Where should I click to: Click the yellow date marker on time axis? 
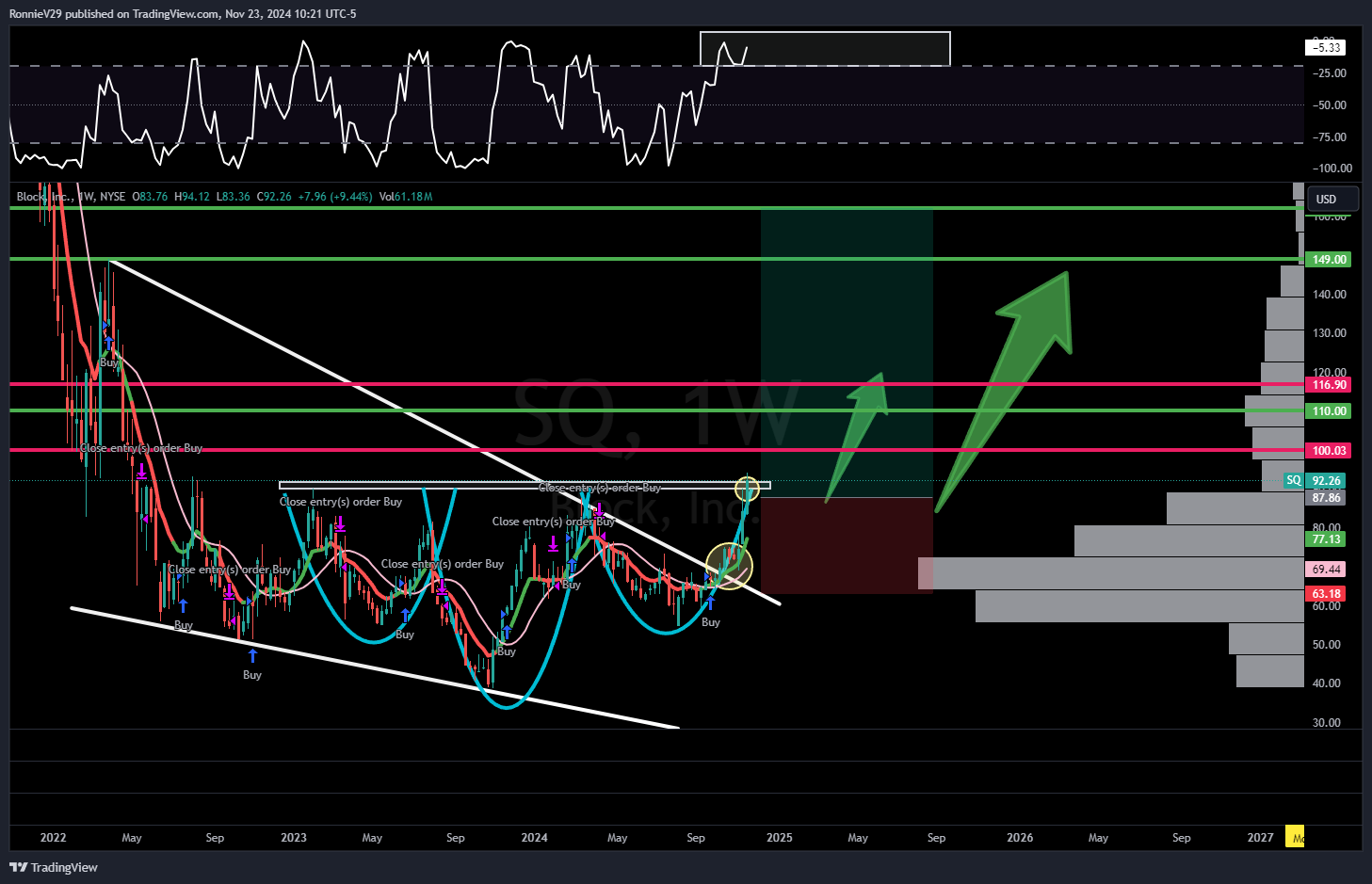[1295, 838]
